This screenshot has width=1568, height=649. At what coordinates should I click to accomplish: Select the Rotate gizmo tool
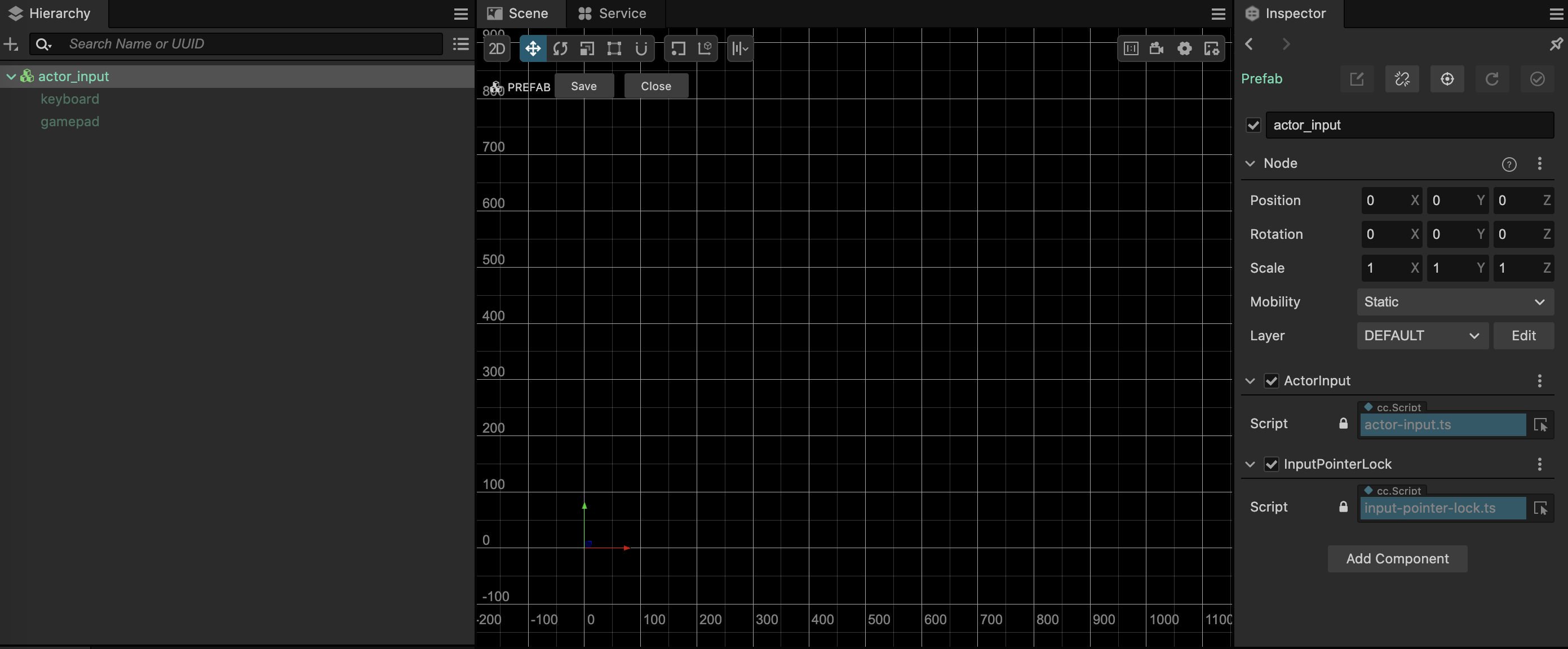tap(560, 48)
